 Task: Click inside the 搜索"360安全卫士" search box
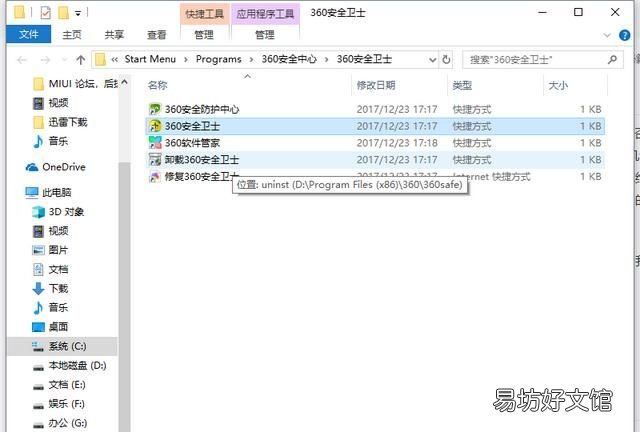tap(543, 60)
